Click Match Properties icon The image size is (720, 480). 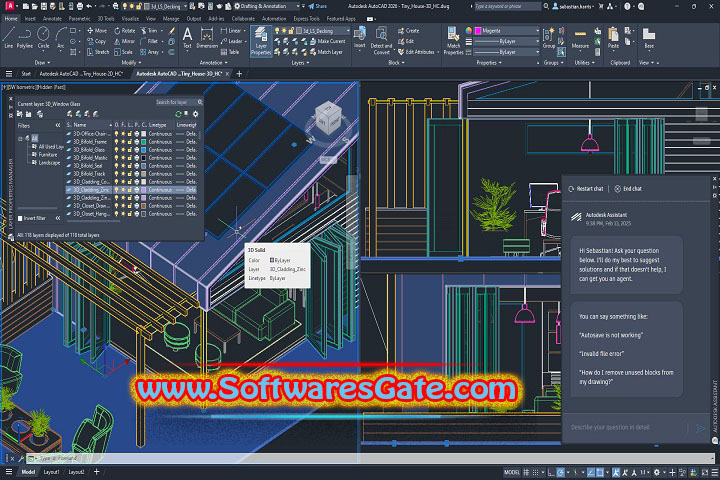[453, 41]
